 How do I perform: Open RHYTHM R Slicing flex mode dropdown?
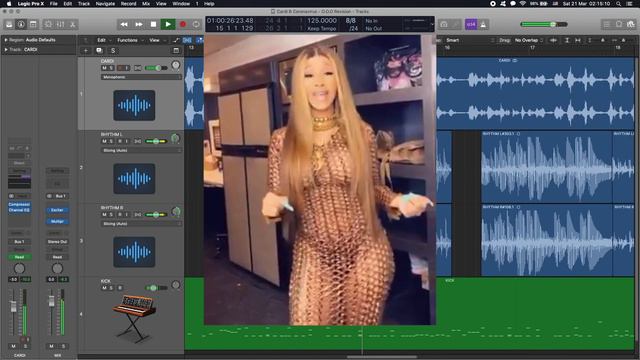pos(141,224)
